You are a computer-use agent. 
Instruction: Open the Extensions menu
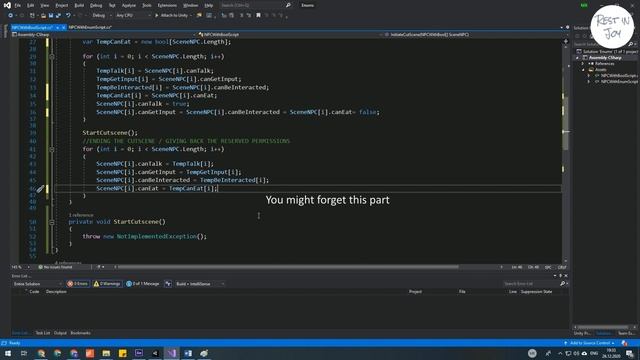pos(167,5)
